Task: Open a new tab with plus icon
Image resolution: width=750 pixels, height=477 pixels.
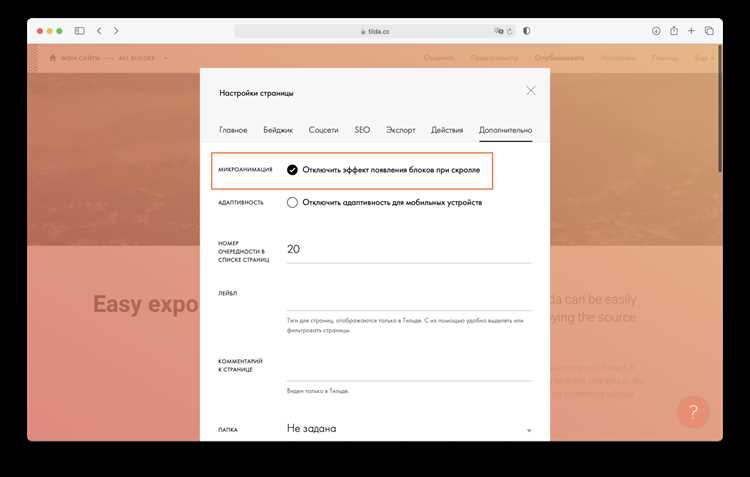Action: pyautogui.click(x=691, y=31)
